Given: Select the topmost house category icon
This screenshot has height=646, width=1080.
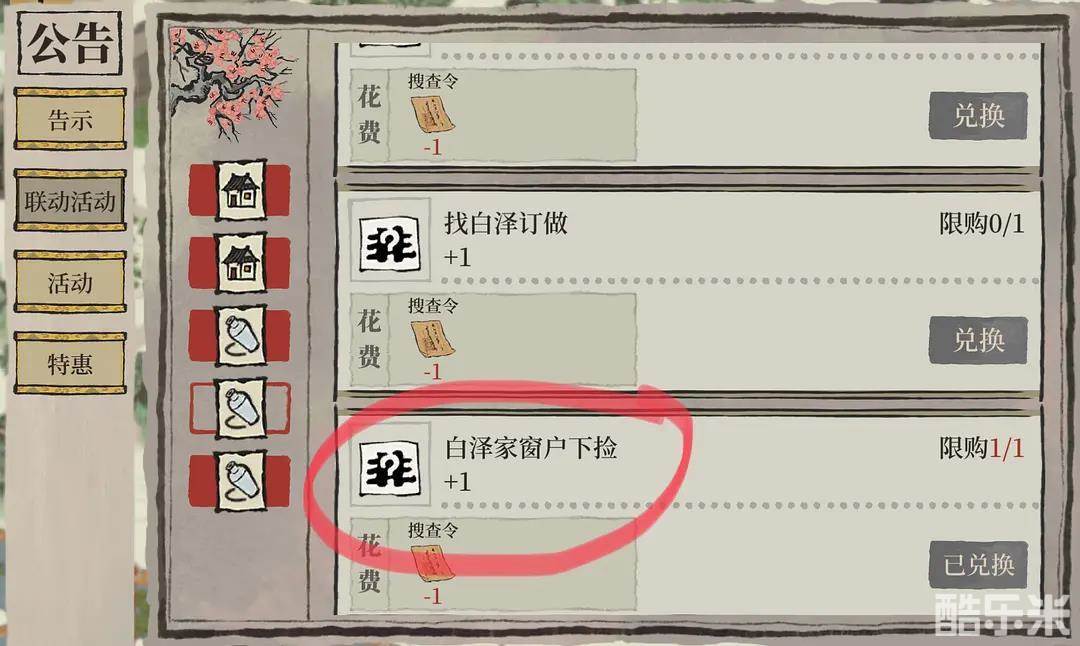Looking at the screenshot, I should click(240, 191).
